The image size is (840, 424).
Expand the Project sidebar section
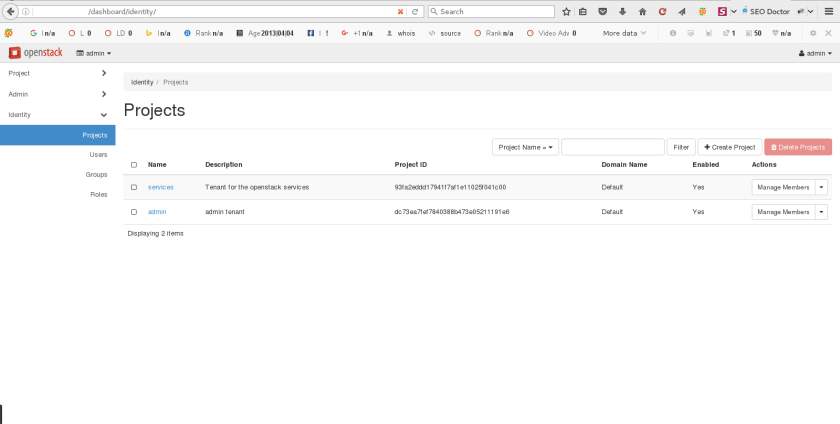point(57,73)
